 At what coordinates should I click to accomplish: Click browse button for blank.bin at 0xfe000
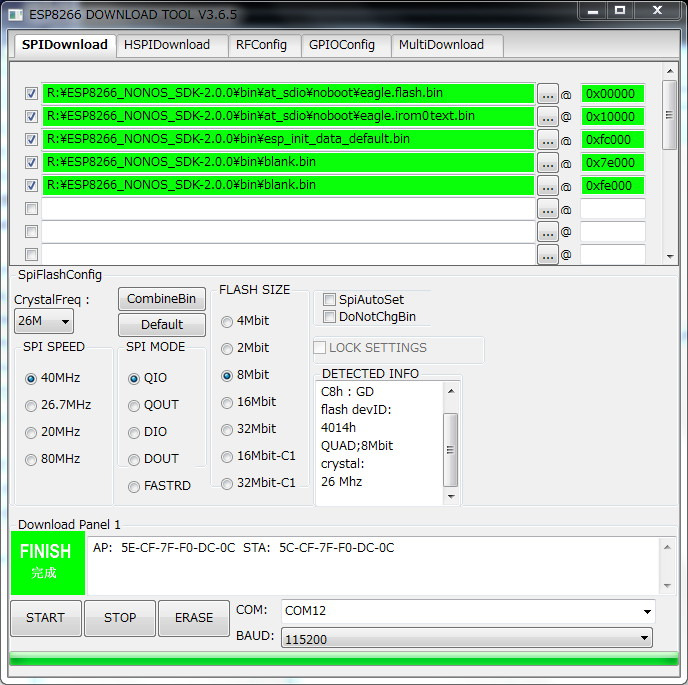click(548, 186)
